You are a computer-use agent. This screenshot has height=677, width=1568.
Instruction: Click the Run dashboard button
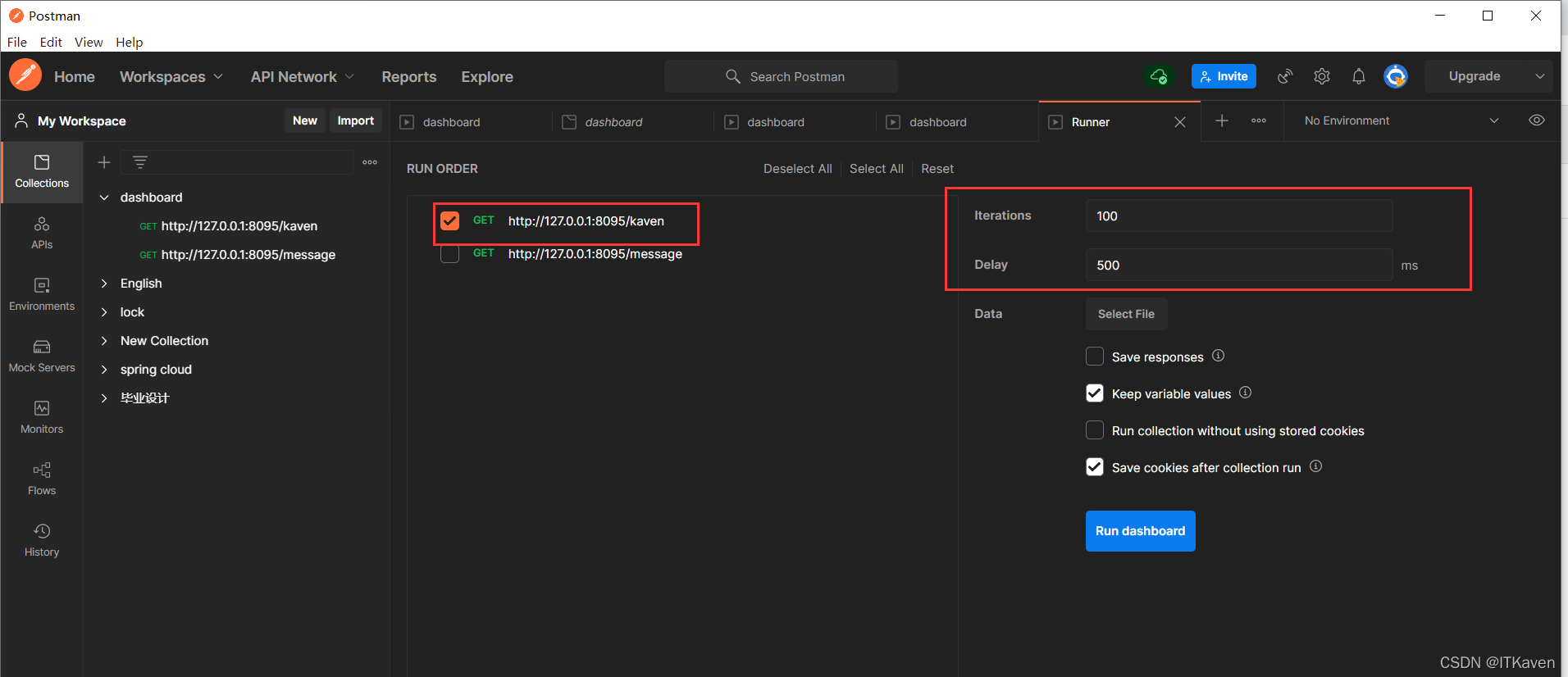pyautogui.click(x=1140, y=531)
